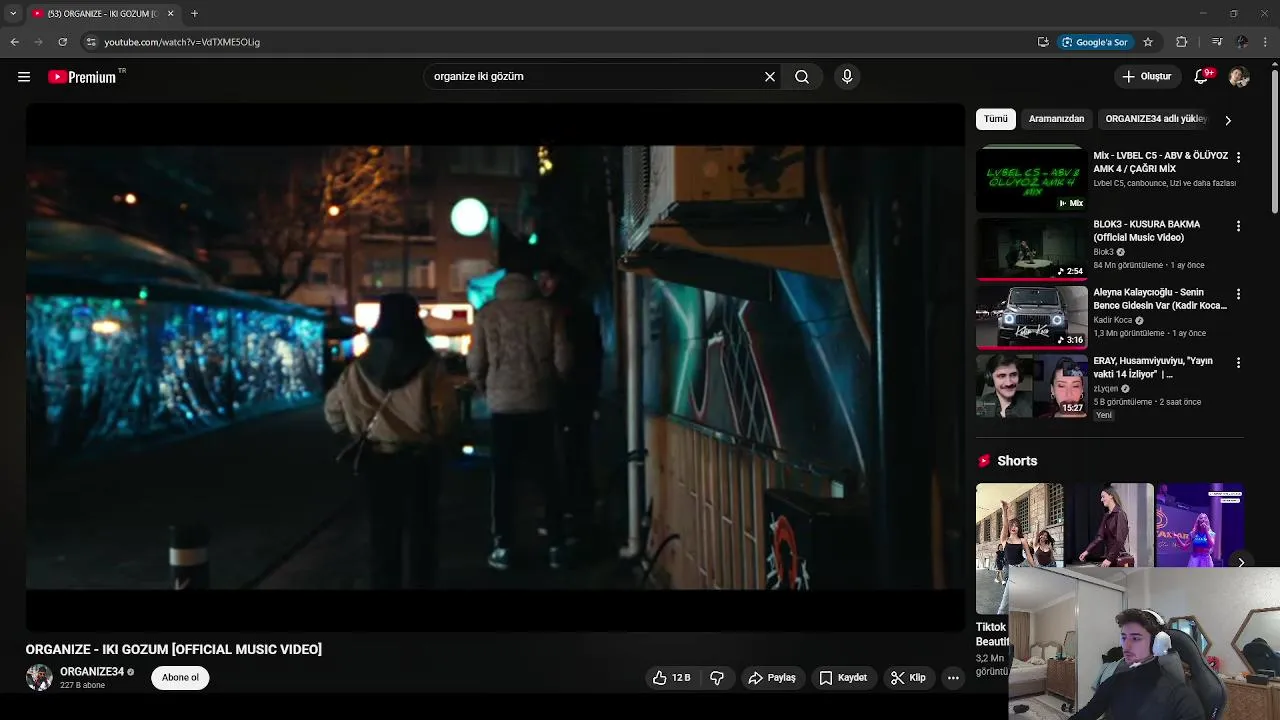The height and width of the screenshot is (720, 1280).
Task: Open a new browser tab
Action: coord(194,14)
